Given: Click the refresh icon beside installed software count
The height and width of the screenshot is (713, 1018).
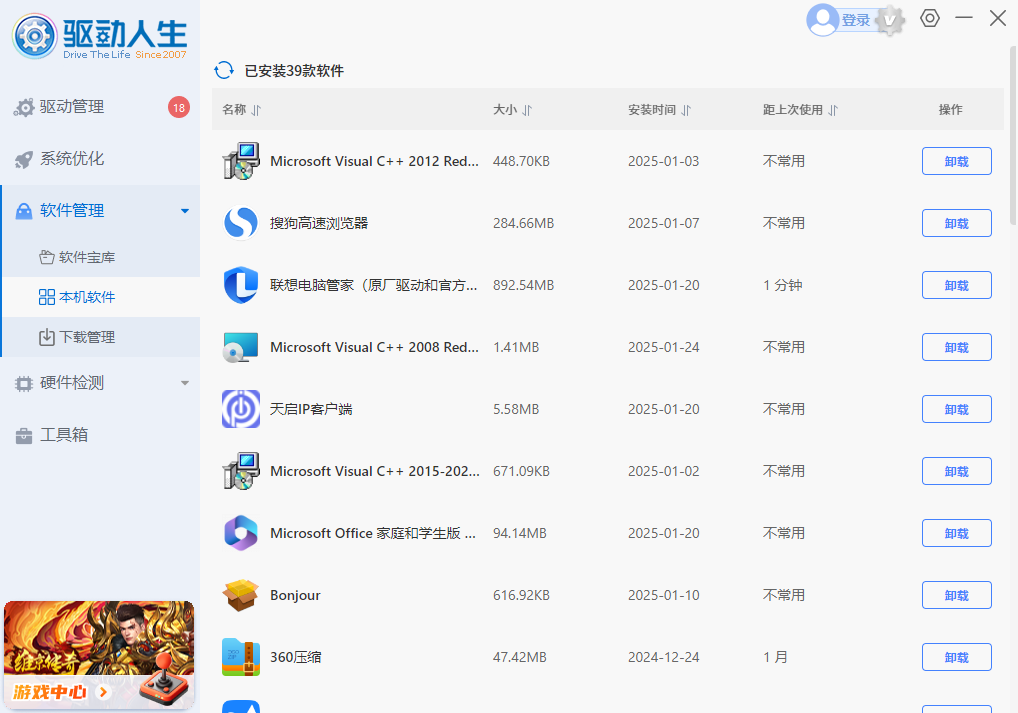Looking at the screenshot, I should pos(224,70).
